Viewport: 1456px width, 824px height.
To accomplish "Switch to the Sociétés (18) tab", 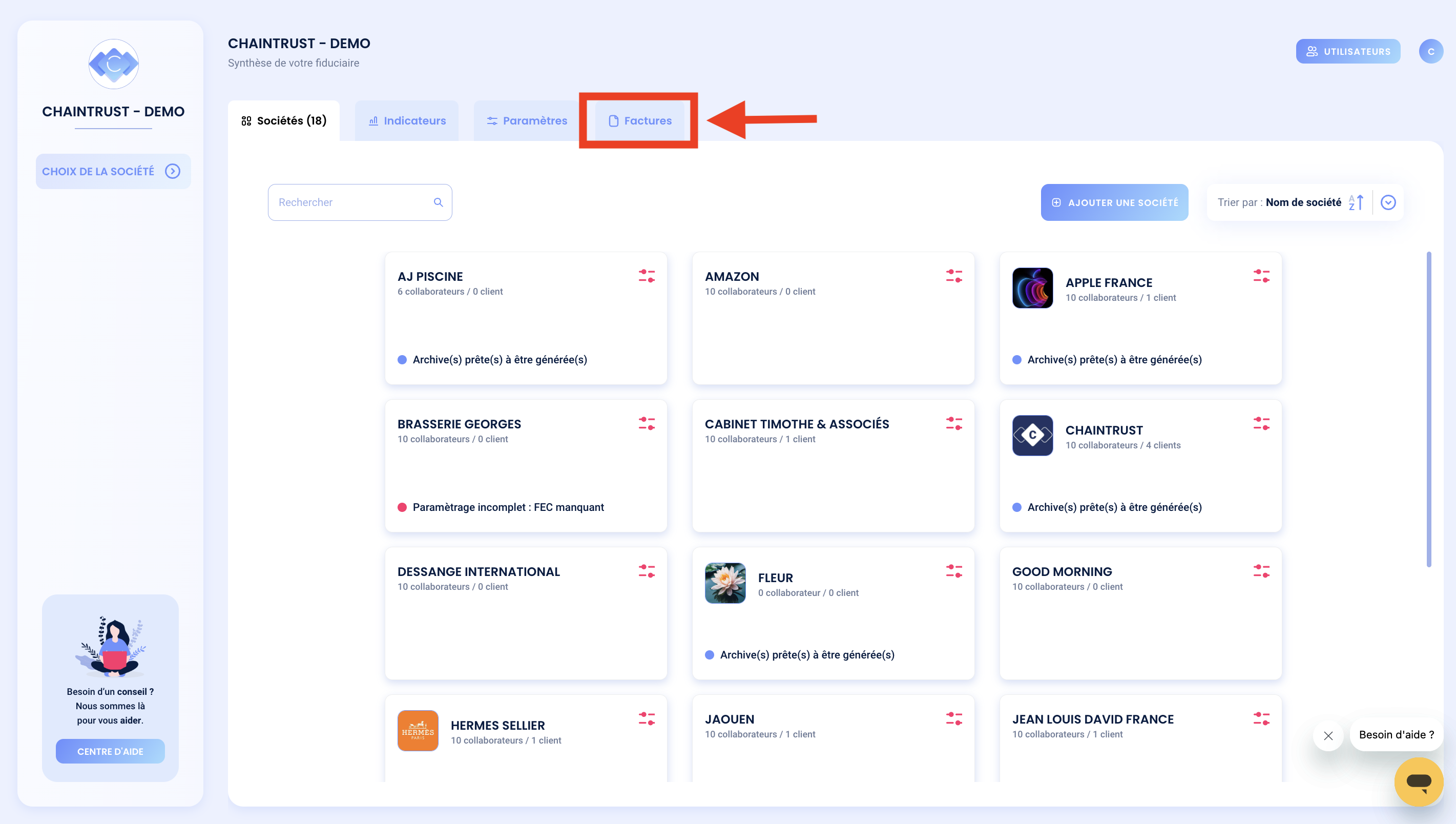I will pyautogui.click(x=283, y=120).
